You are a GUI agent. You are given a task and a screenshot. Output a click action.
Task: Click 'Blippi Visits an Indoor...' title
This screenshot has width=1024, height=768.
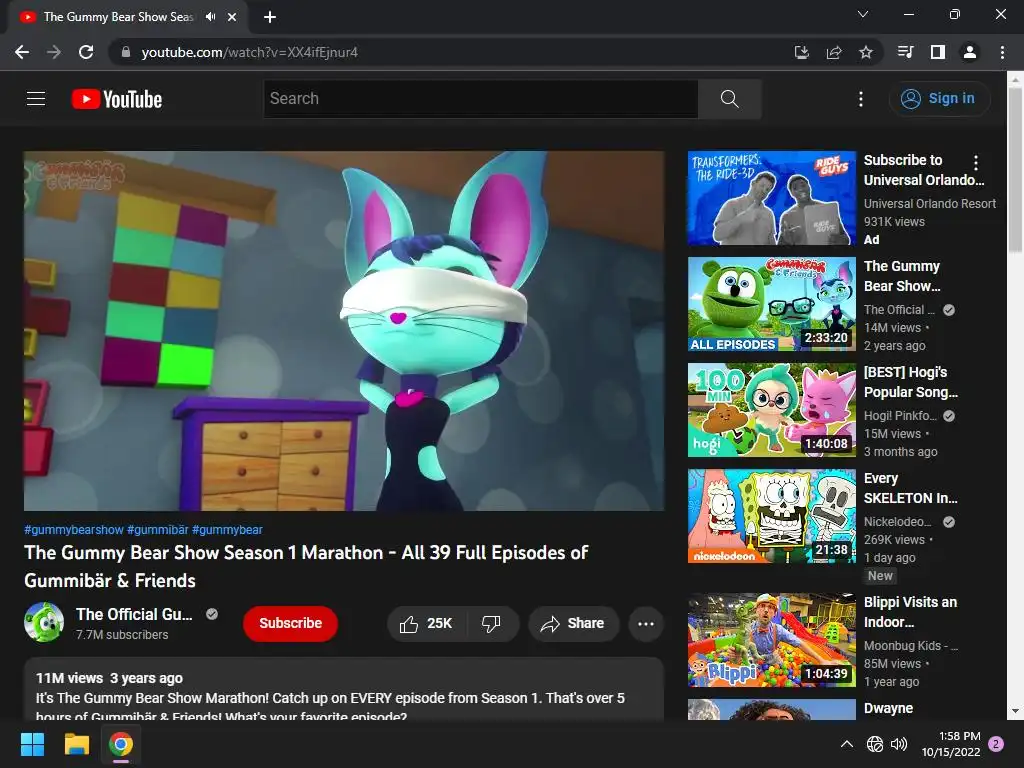point(911,612)
